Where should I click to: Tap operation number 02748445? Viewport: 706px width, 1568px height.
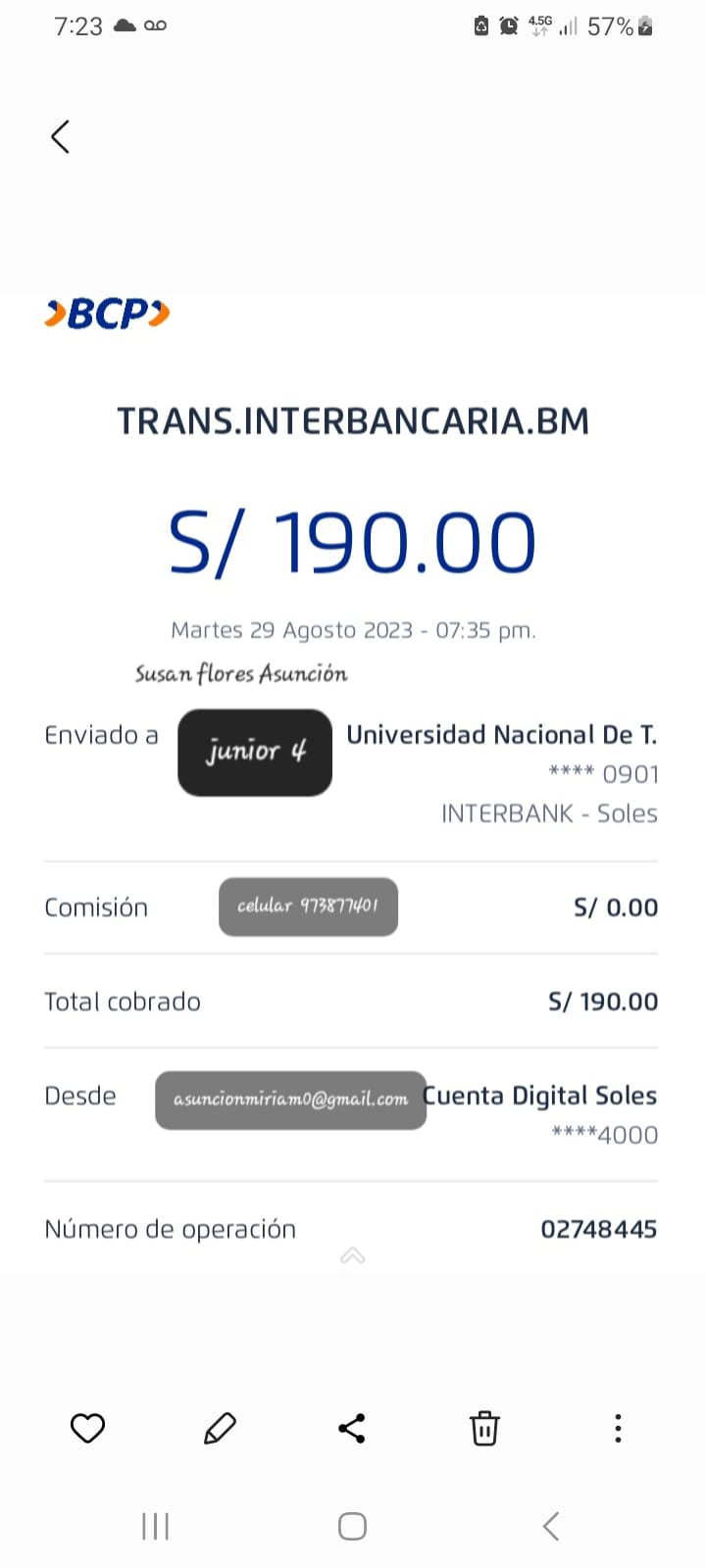[x=598, y=1229]
